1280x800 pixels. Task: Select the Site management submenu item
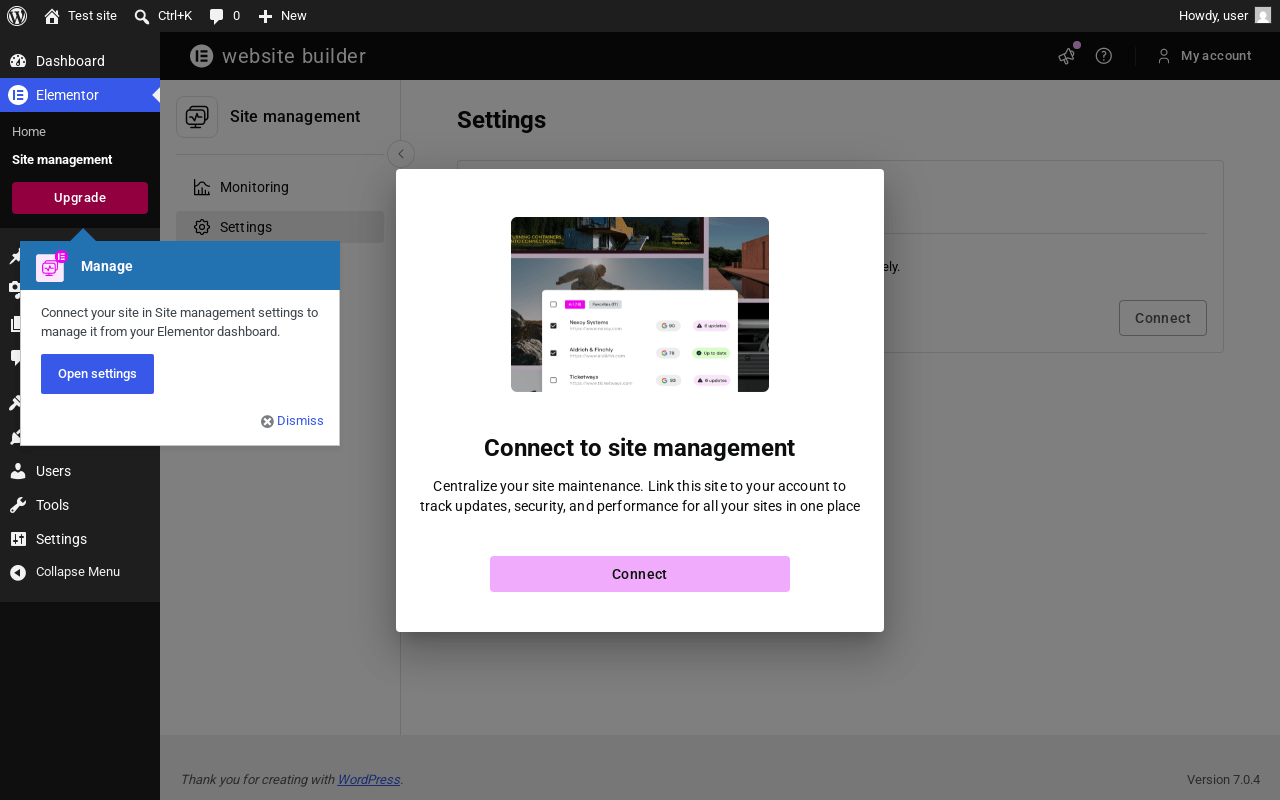click(62, 160)
